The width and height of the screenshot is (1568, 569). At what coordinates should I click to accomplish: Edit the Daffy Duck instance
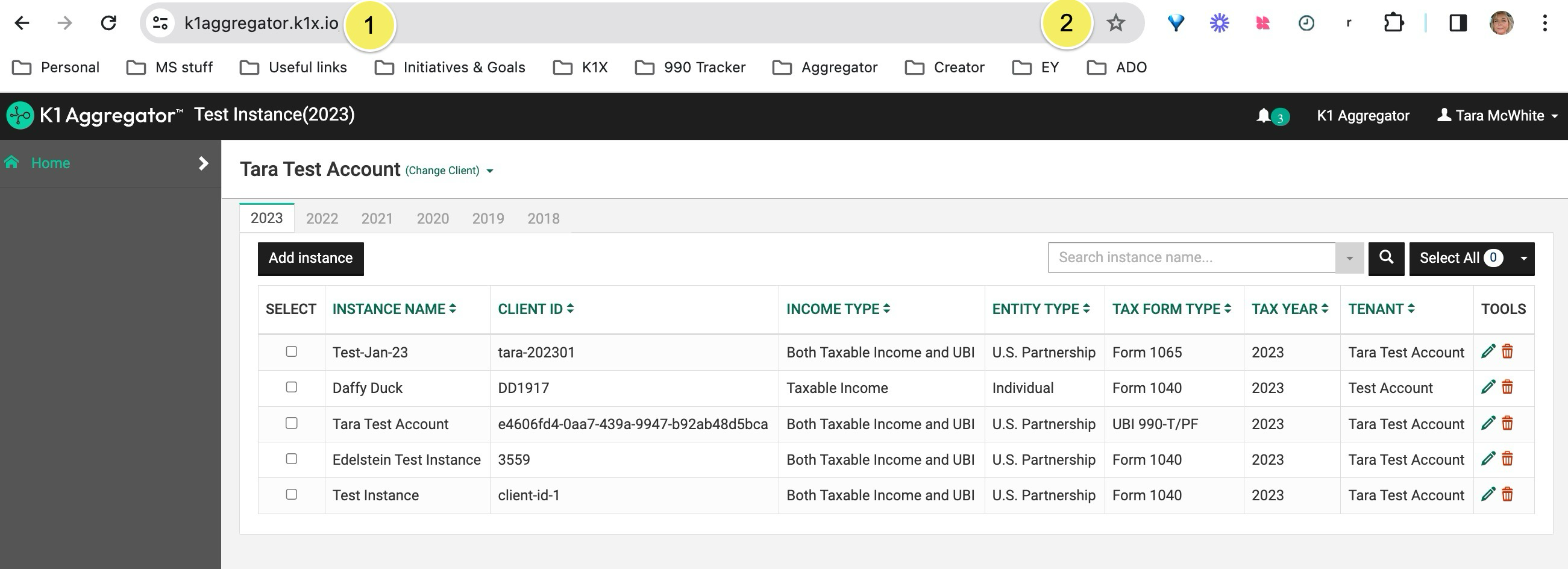1488,387
